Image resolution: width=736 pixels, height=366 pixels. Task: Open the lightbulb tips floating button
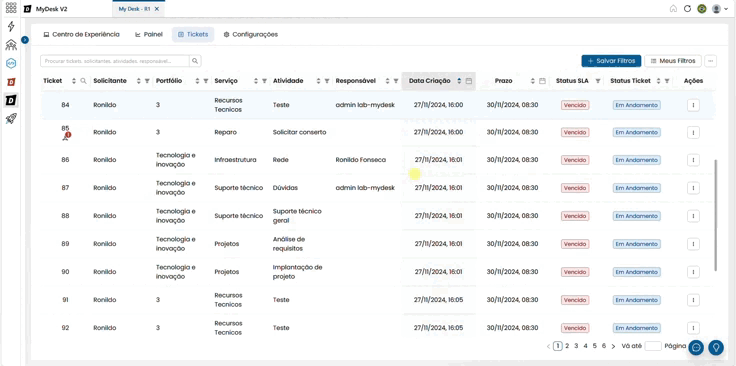tap(716, 347)
